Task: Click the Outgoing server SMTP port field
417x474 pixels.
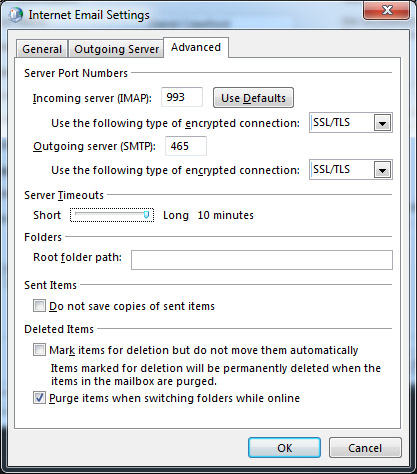Action: [186, 146]
